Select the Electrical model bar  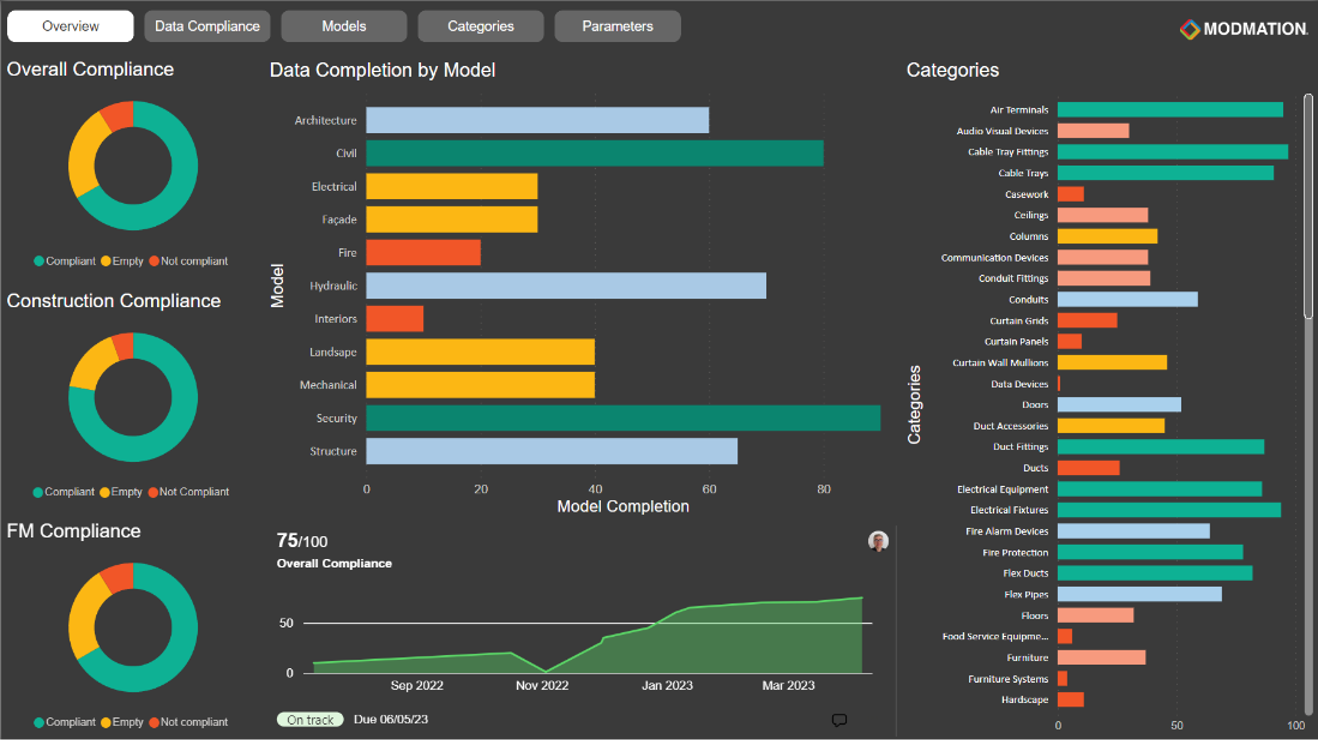click(452, 186)
